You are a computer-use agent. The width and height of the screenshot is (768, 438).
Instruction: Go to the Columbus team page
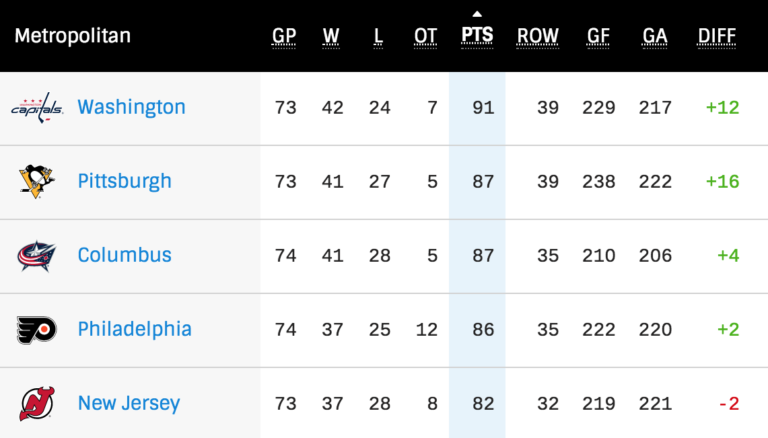pyautogui.click(x=124, y=255)
